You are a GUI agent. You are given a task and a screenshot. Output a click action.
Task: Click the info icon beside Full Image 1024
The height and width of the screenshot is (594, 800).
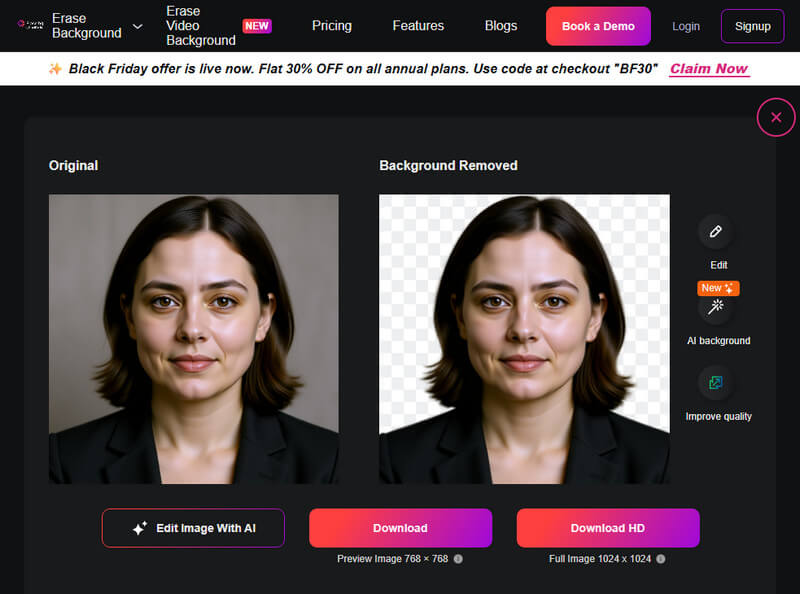(x=660, y=560)
